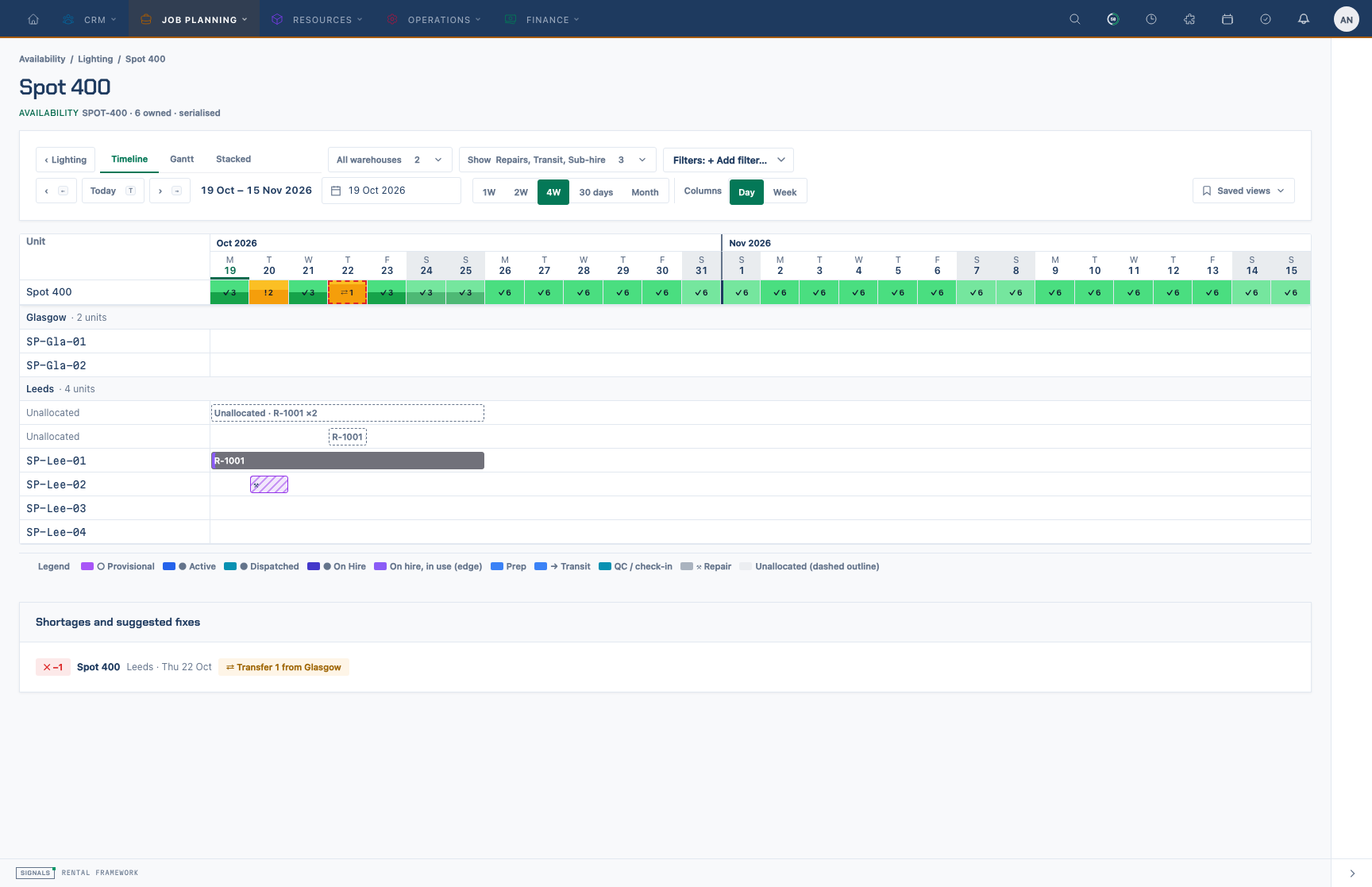
Task: Open the search icon in the top bar
Action: pos(1075,19)
